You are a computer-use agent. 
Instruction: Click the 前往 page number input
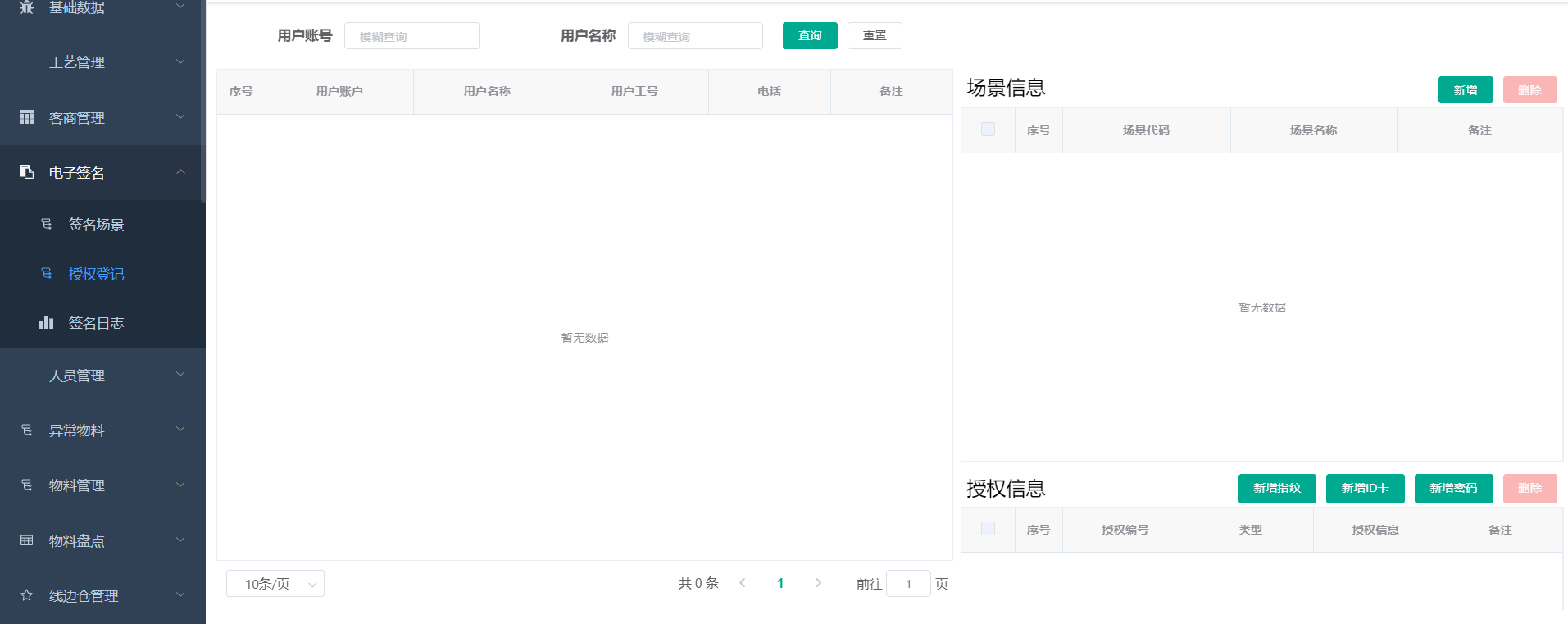pyautogui.click(x=908, y=584)
